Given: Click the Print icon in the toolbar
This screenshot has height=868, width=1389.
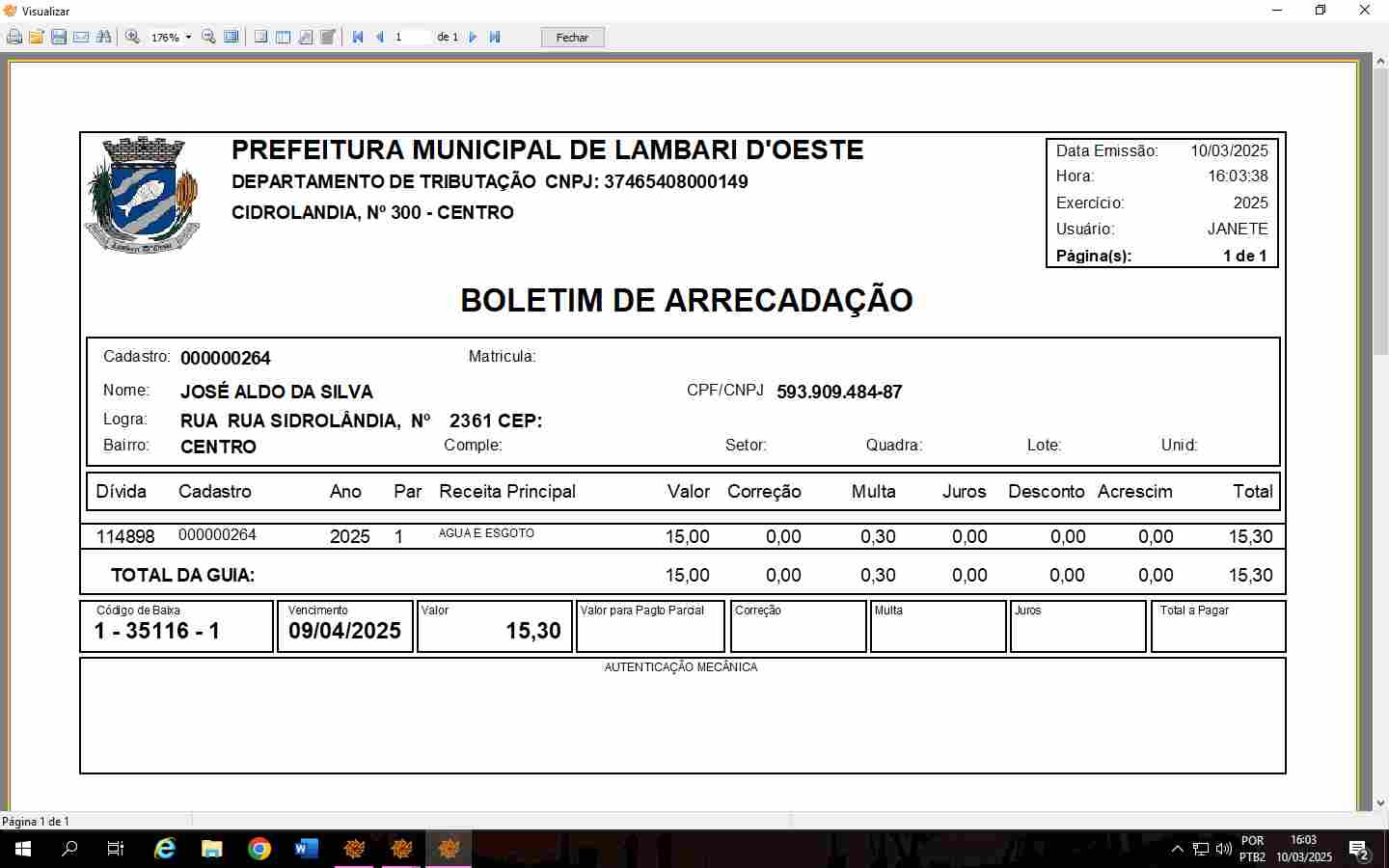Looking at the screenshot, I should [x=14, y=38].
